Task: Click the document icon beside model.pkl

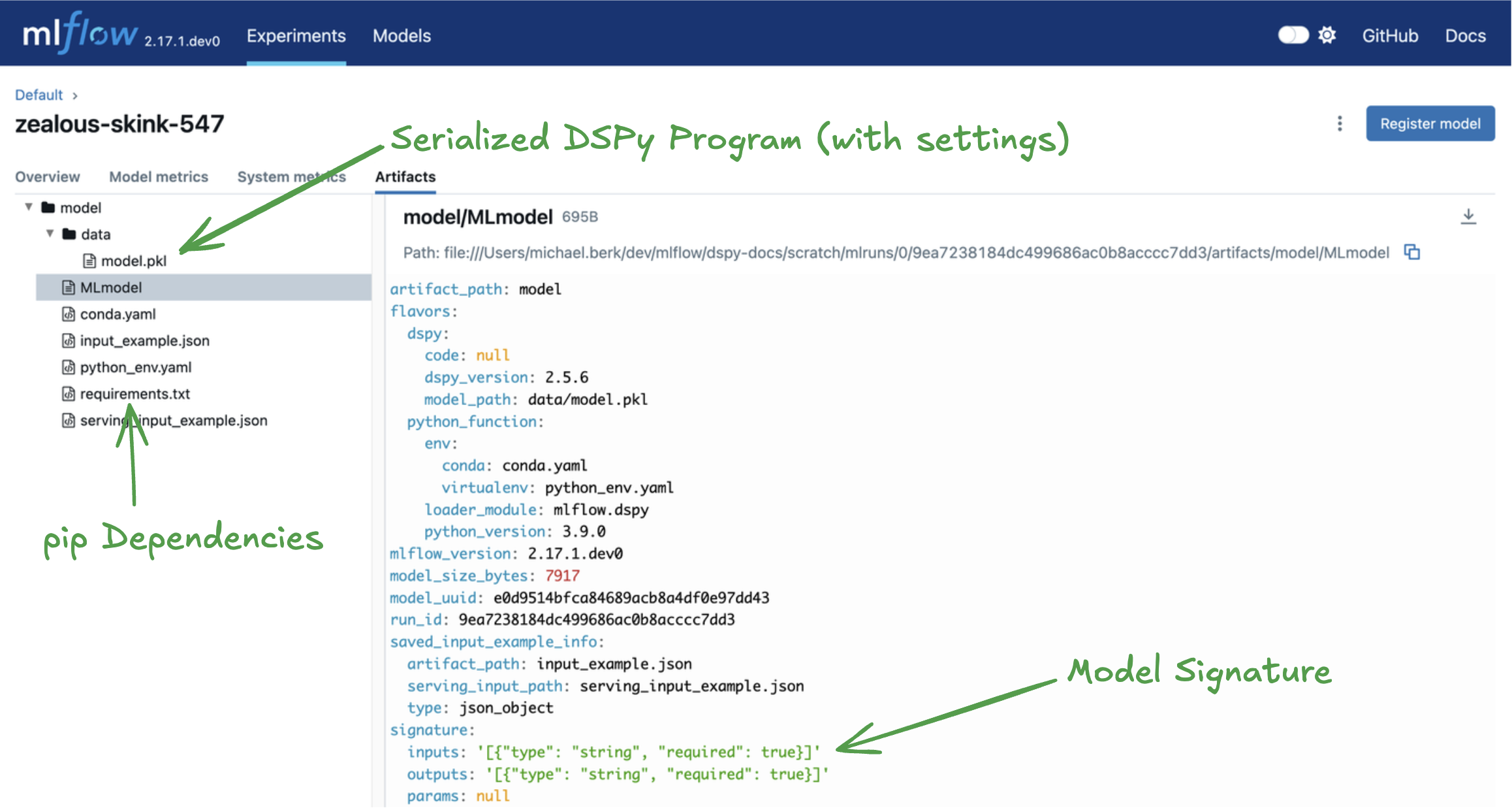Action: coord(89,260)
